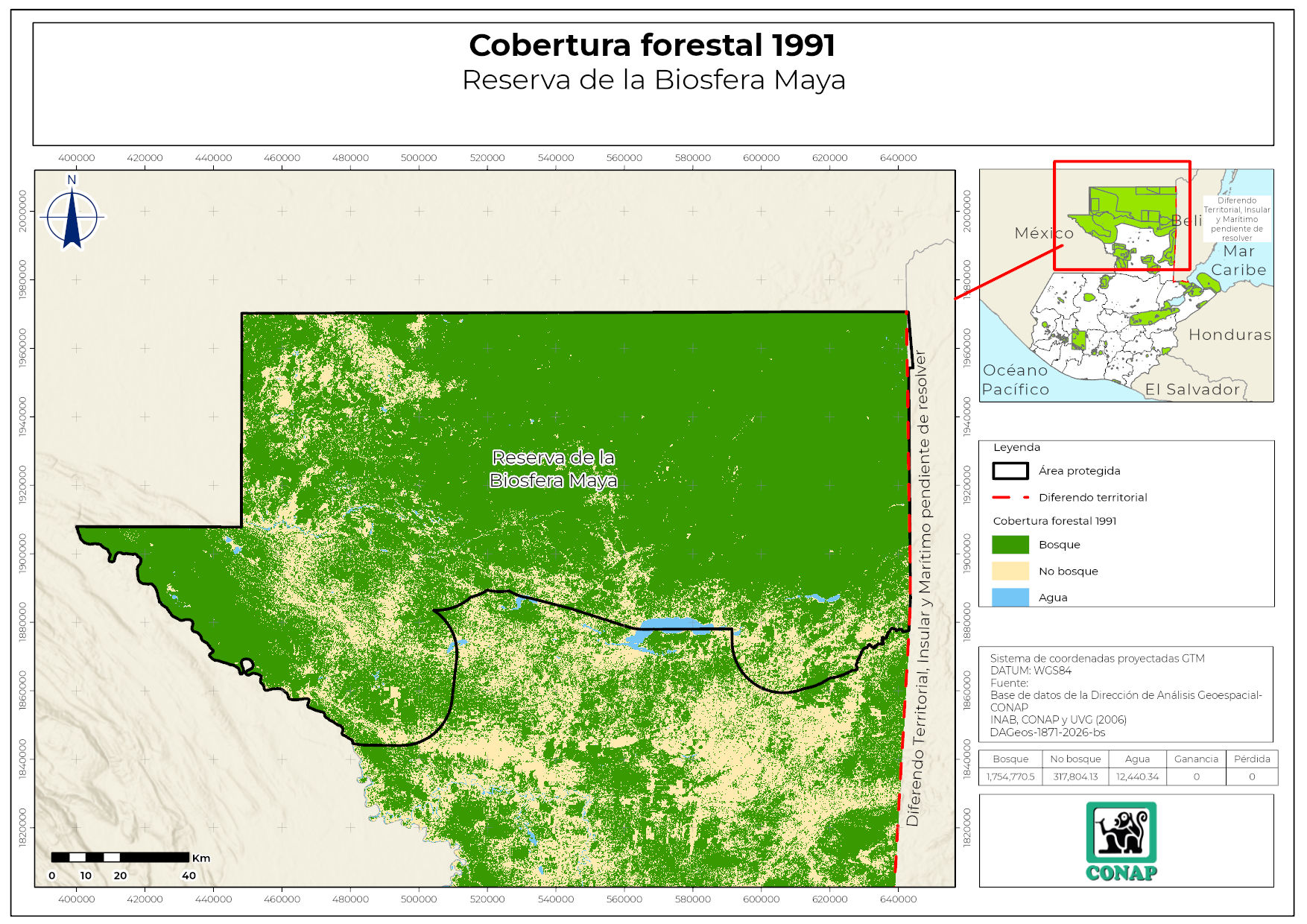Click 'Sistema de coordenadas proyectadas GTM' text

click(x=1097, y=659)
